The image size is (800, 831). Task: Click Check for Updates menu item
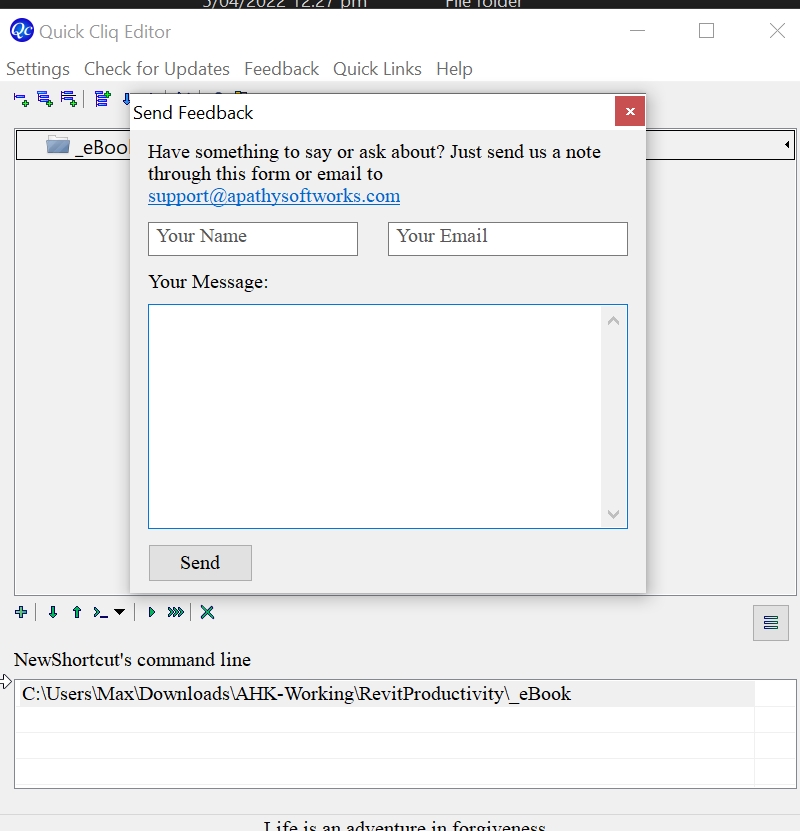157,69
